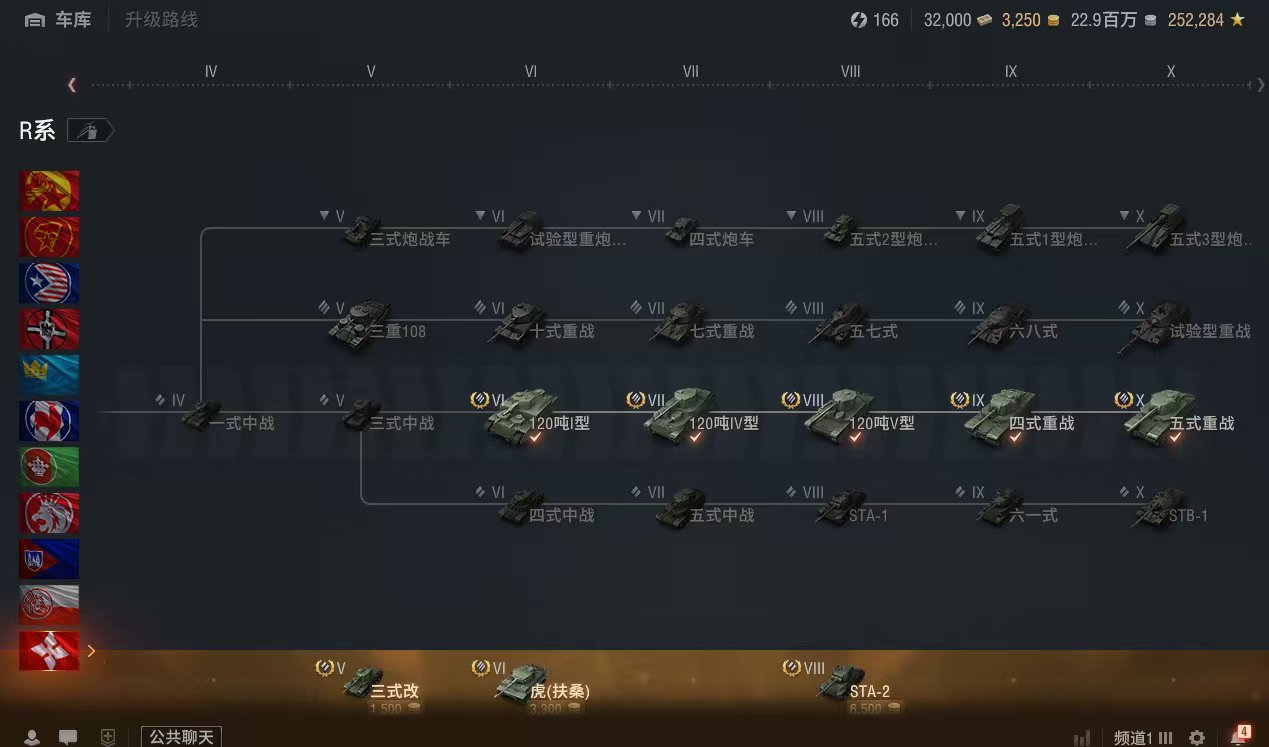This screenshot has width=1269, height=747.
Task: Toggle the checkmark under 120吨I型
Action: tap(536, 437)
